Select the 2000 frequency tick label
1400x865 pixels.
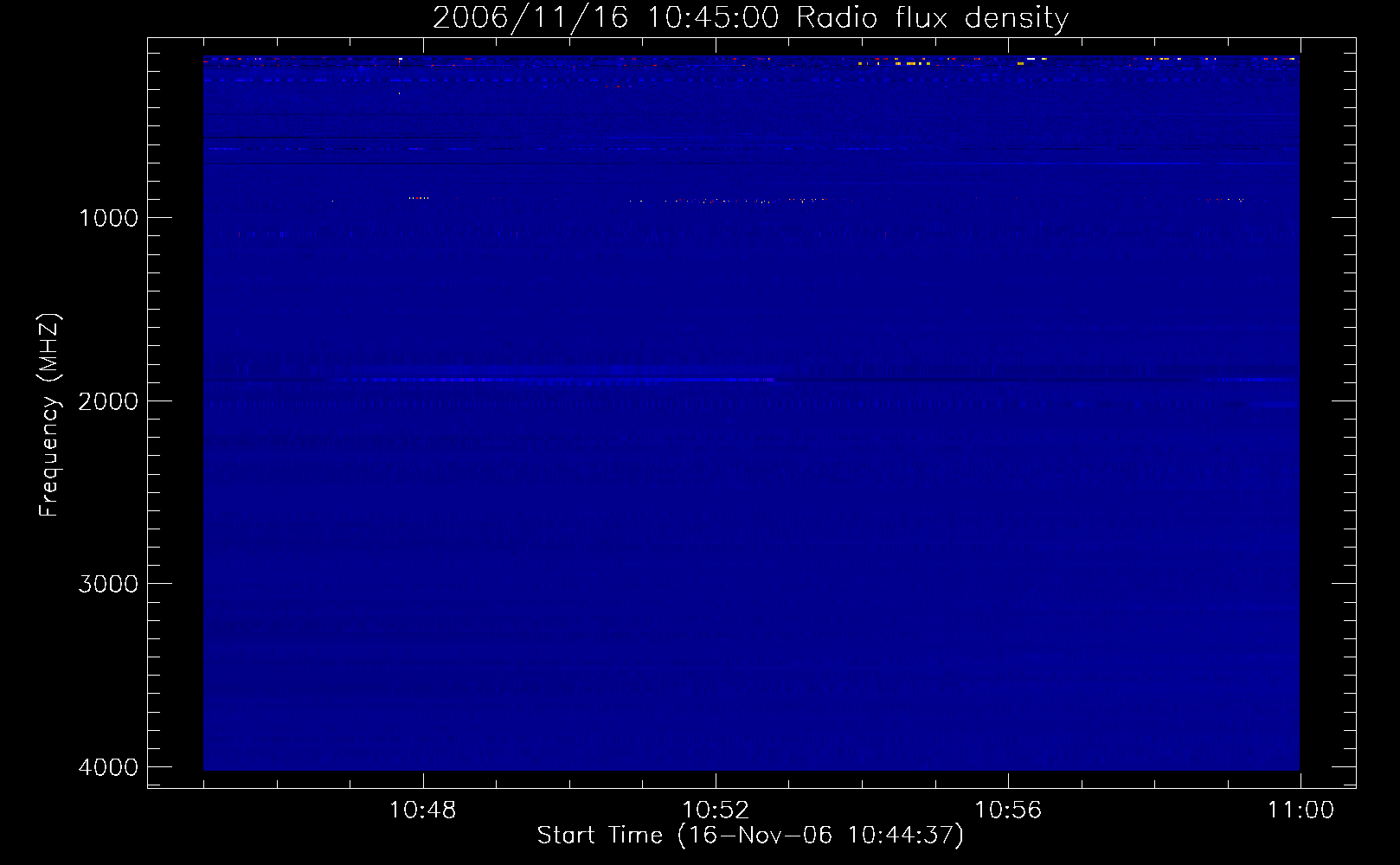108,401
